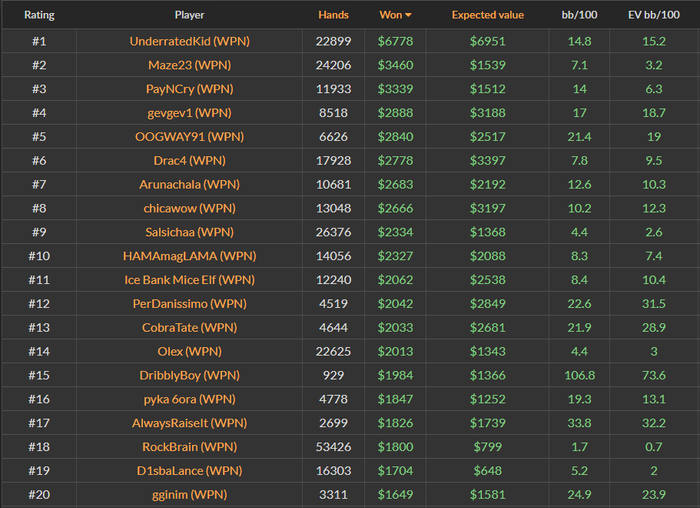Viewport: 700px width, 508px height.
Task: Select the bb/100 column header
Action: (x=579, y=15)
